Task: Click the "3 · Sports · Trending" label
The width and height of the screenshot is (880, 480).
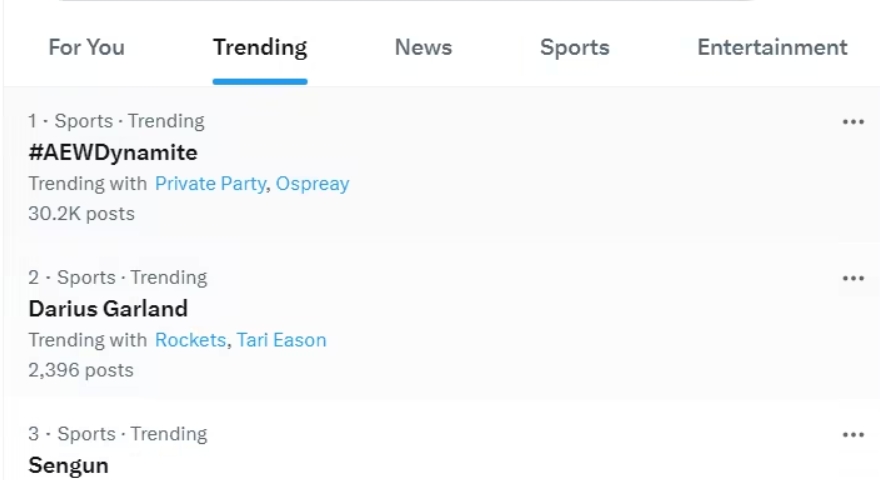Action: coord(118,434)
